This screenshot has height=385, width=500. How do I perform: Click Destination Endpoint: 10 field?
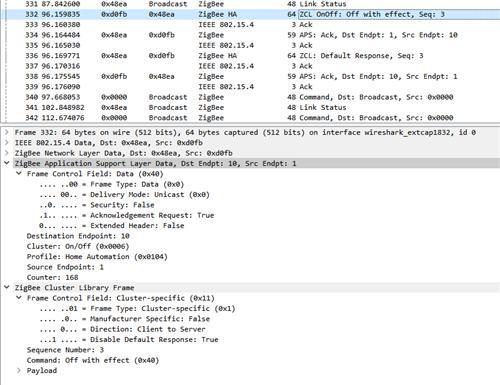coord(78,236)
